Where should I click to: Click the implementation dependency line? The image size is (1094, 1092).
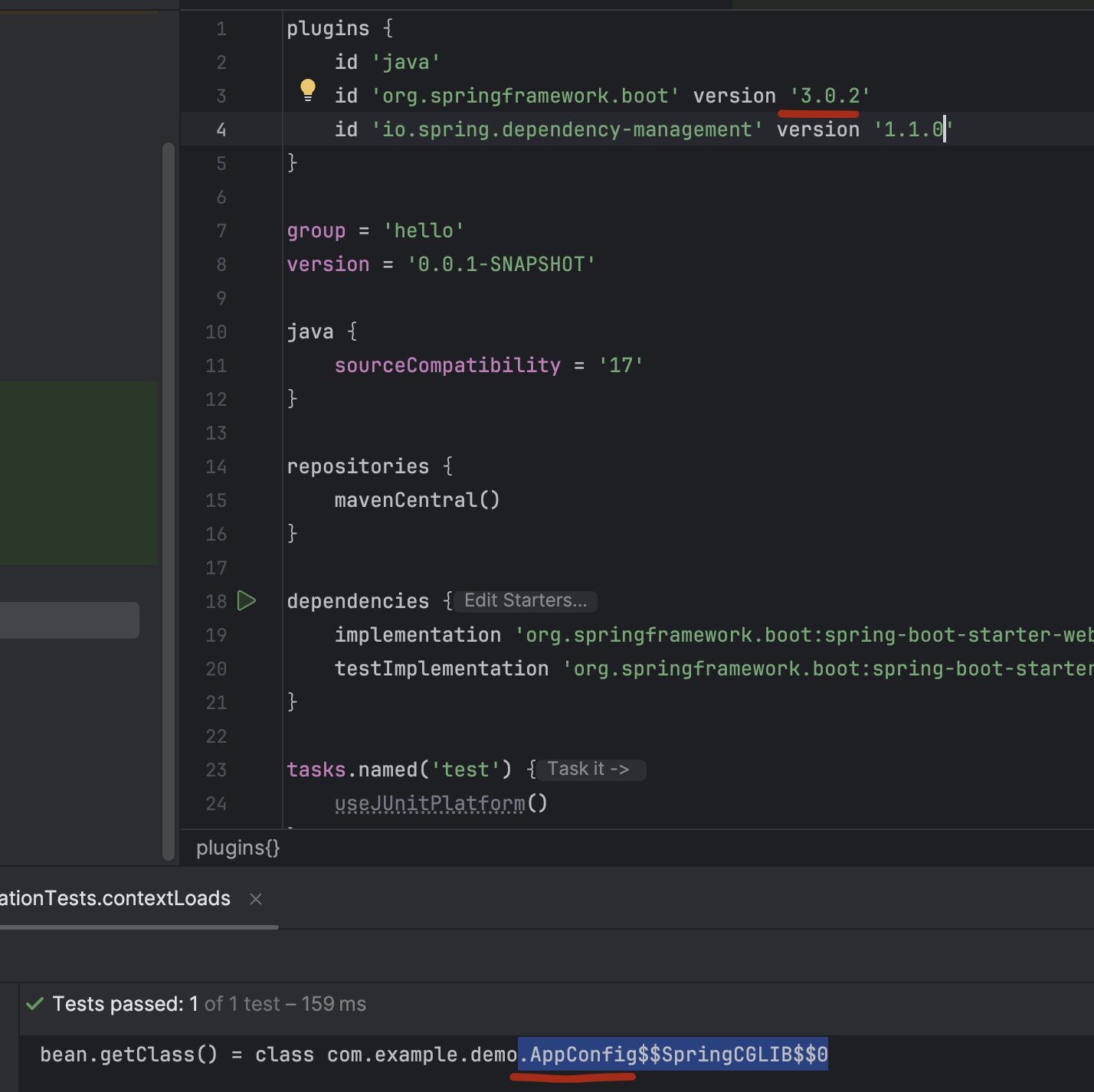(713, 635)
